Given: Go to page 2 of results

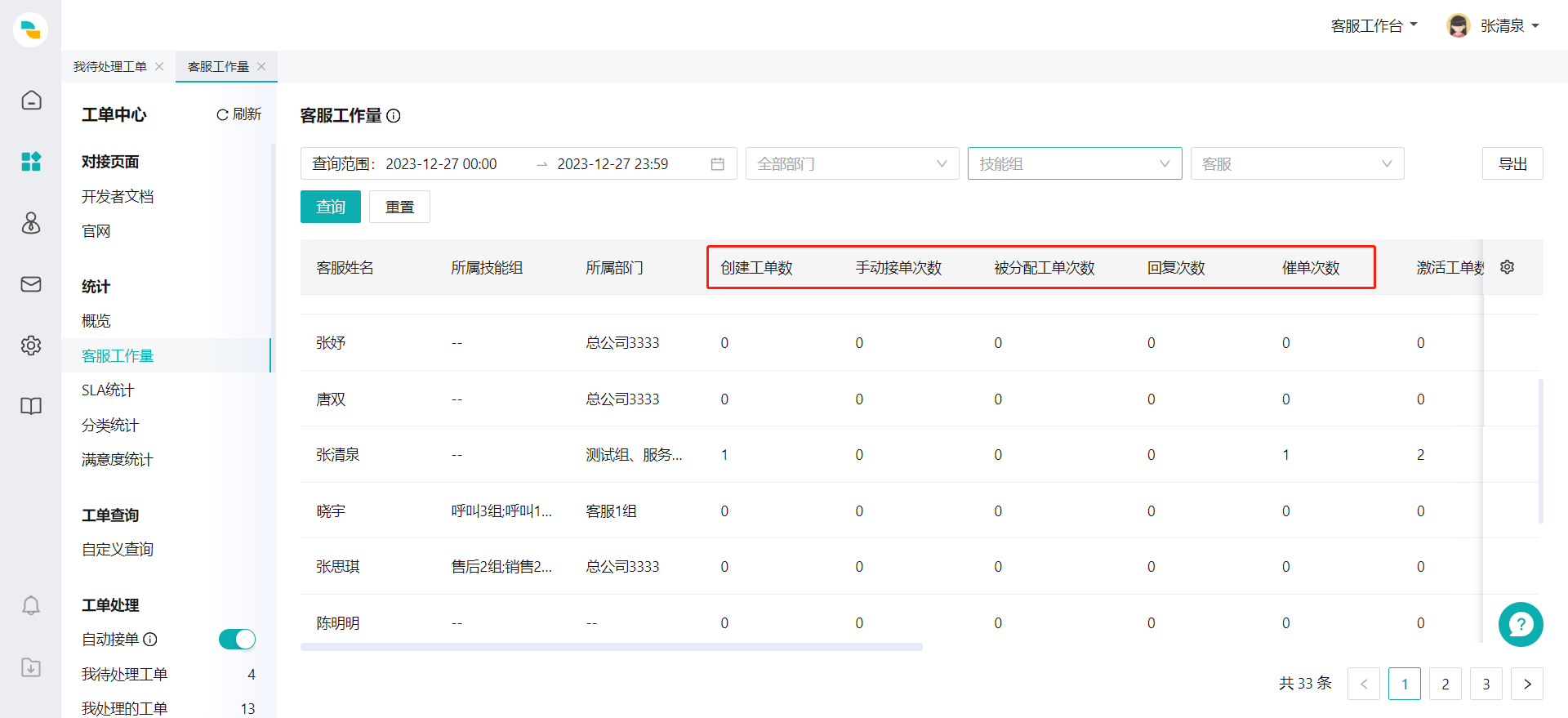Looking at the screenshot, I should coord(1445,684).
